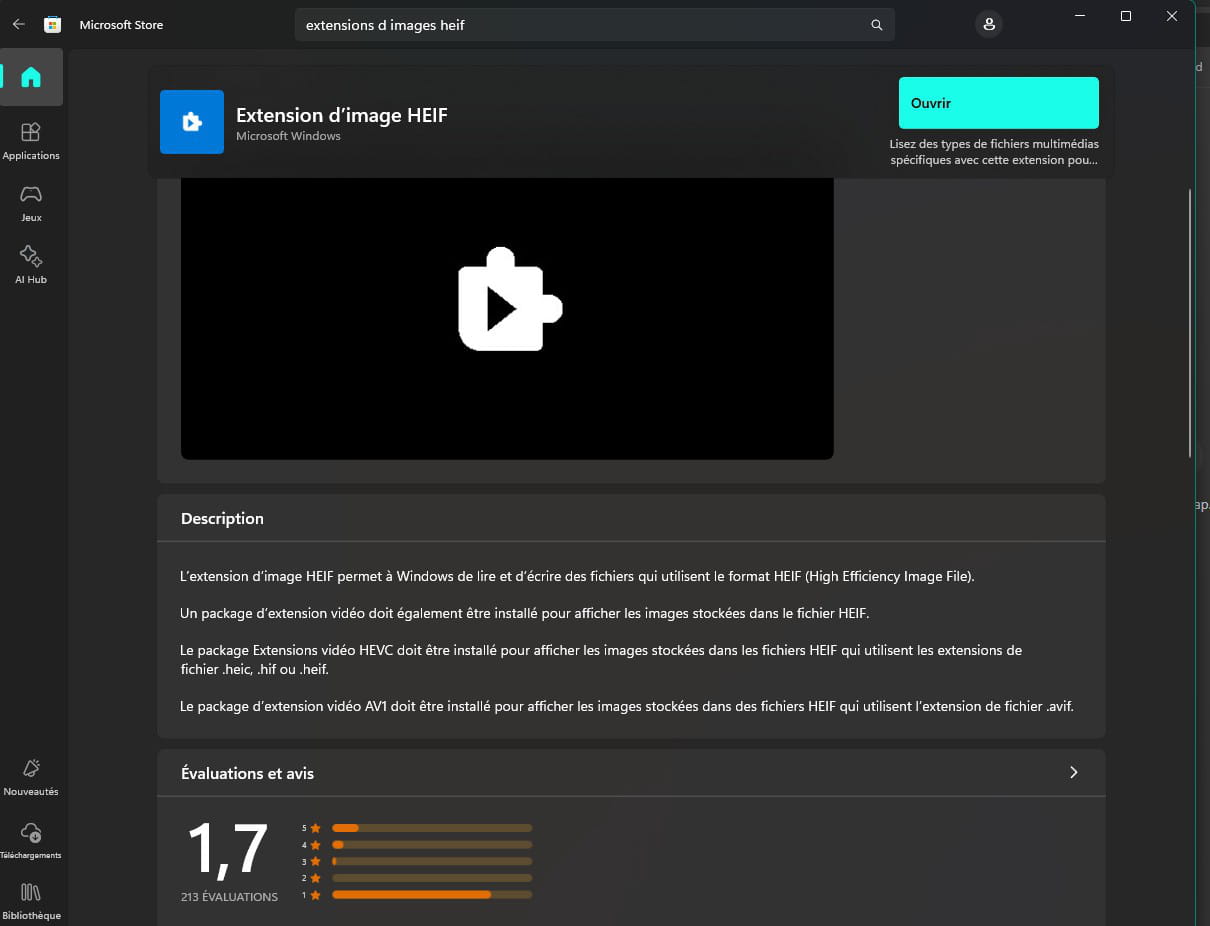Viewport: 1210px width, 926px height.
Task: Click the HEIF extension app icon
Action: [192, 122]
